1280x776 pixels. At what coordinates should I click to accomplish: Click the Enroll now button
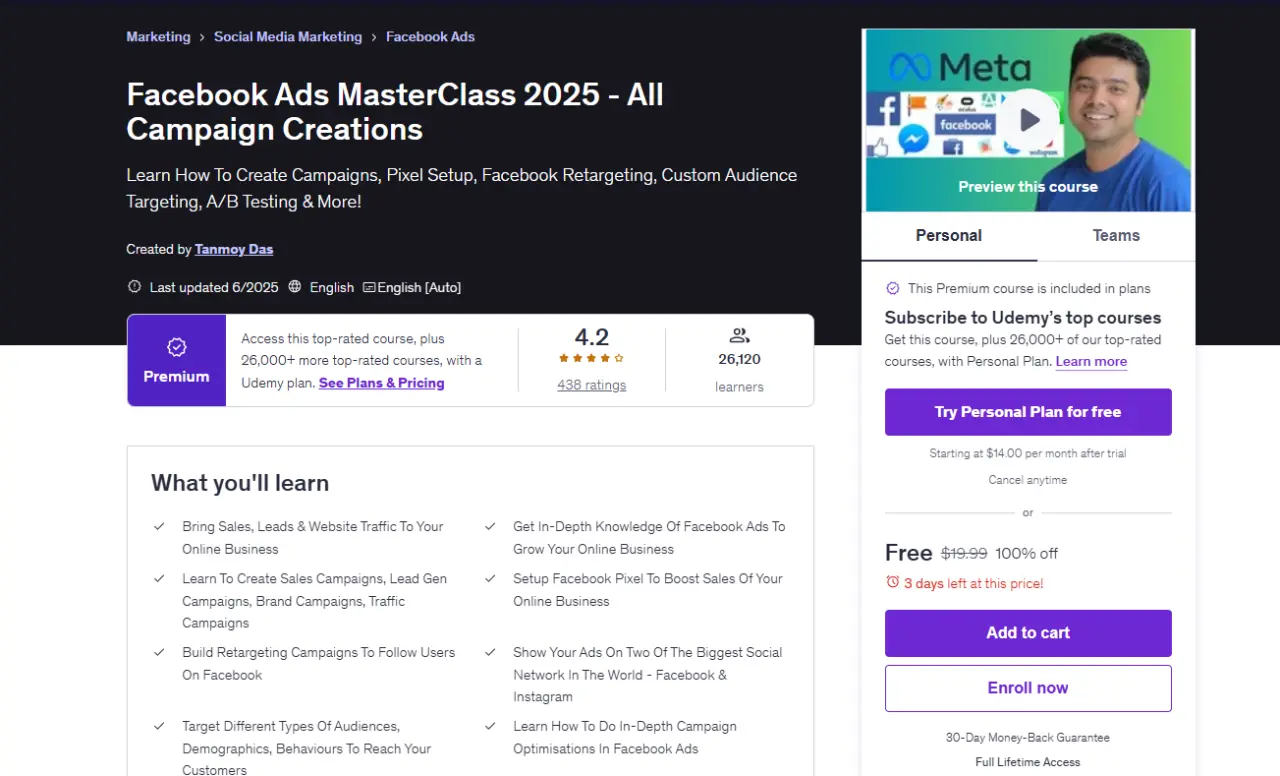click(1028, 688)
